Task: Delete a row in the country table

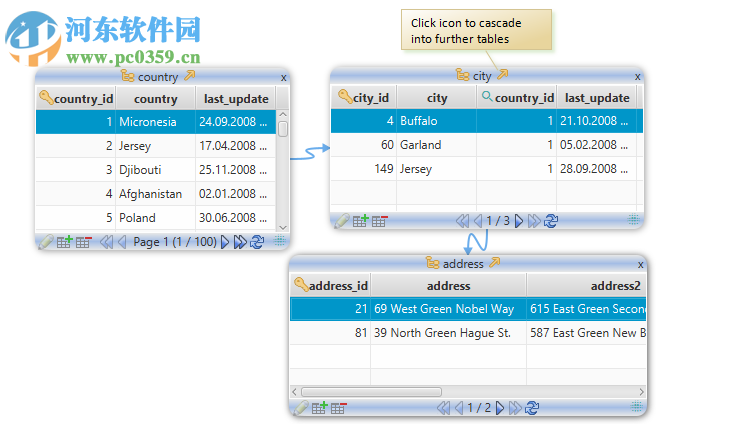Action: (83, 242)
